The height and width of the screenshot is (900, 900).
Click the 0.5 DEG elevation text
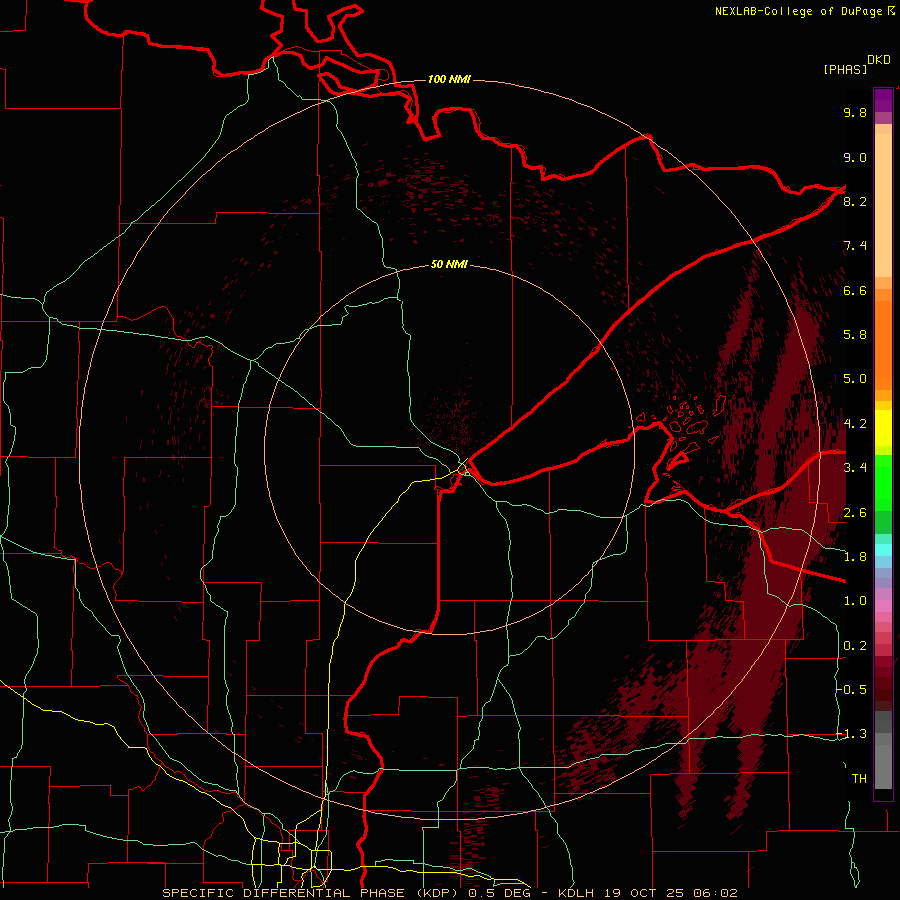coord(499,893)
